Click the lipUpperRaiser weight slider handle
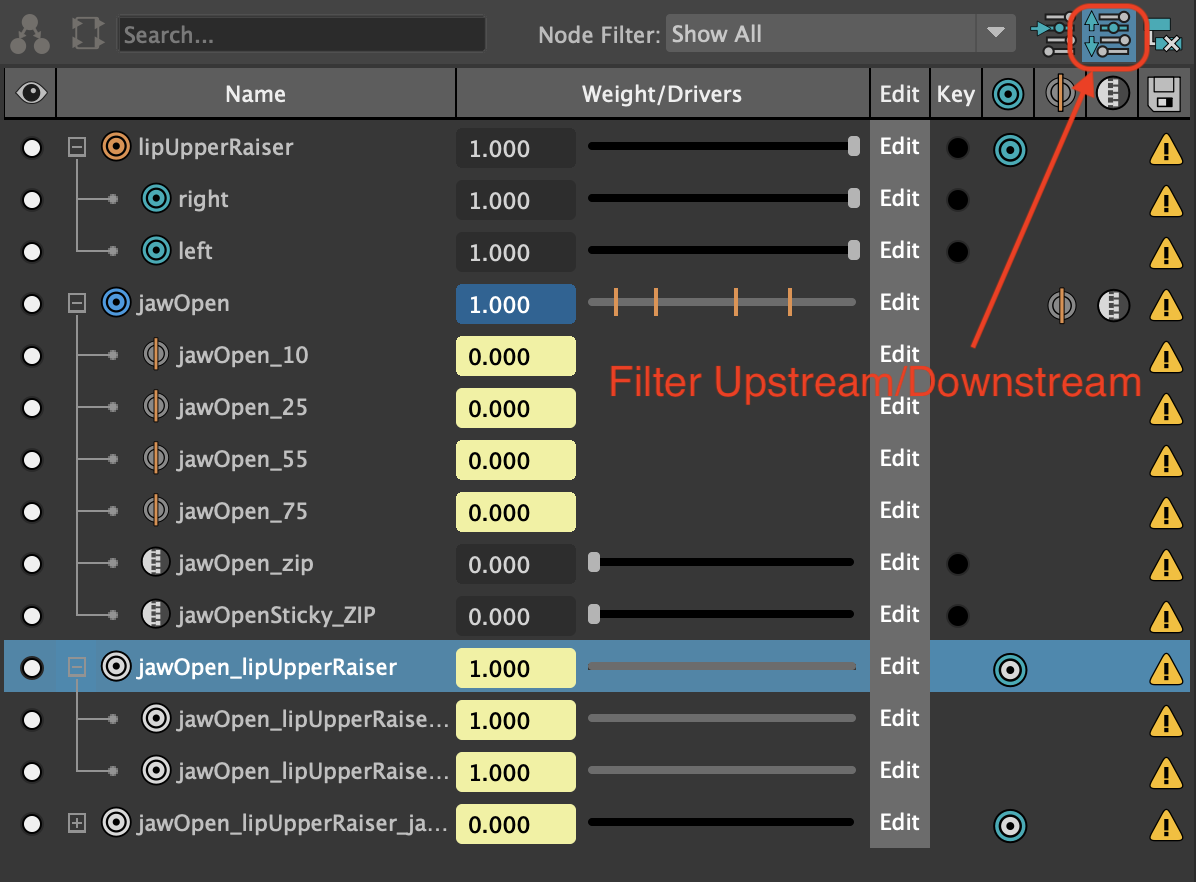Viewport: 1196px width, 882px height. (854, 146)
